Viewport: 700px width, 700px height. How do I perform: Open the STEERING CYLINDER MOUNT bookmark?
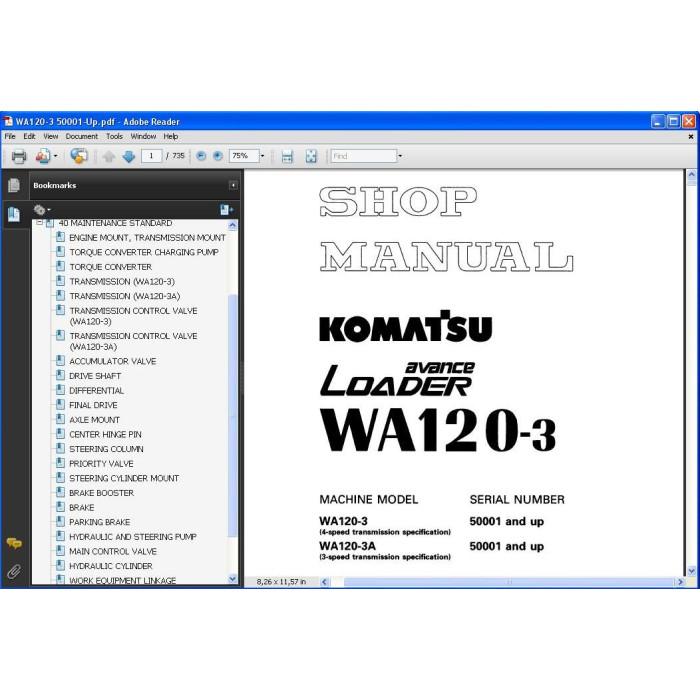coord(124,478)
